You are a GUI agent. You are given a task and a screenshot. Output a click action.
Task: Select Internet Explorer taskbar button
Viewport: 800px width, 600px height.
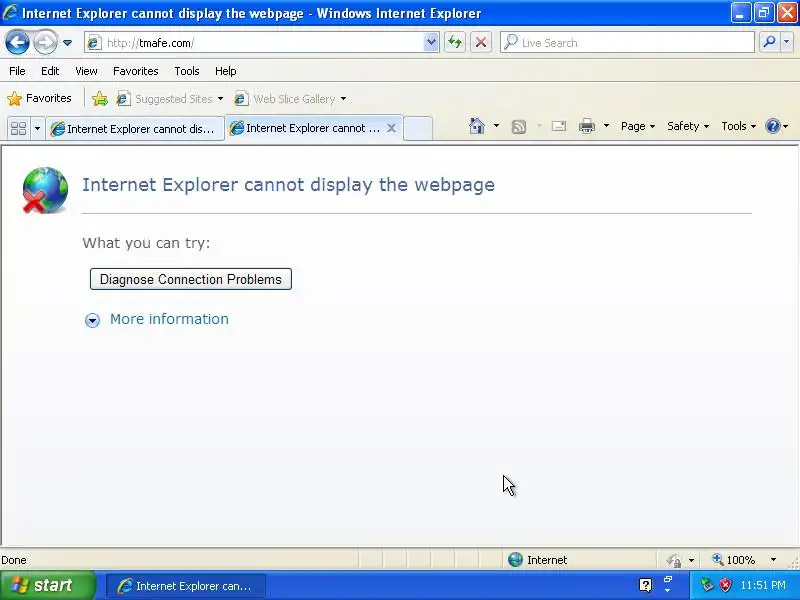point(186,586)
